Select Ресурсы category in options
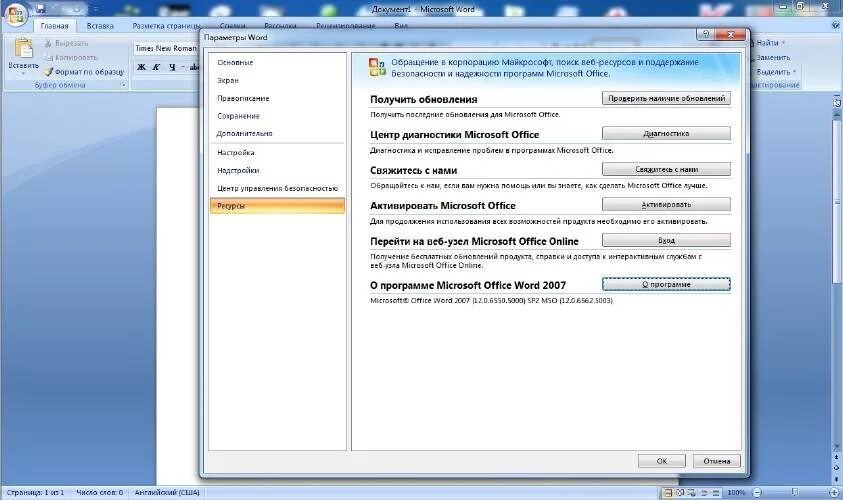Screen dimensions: 843x500 coord(277,206)
